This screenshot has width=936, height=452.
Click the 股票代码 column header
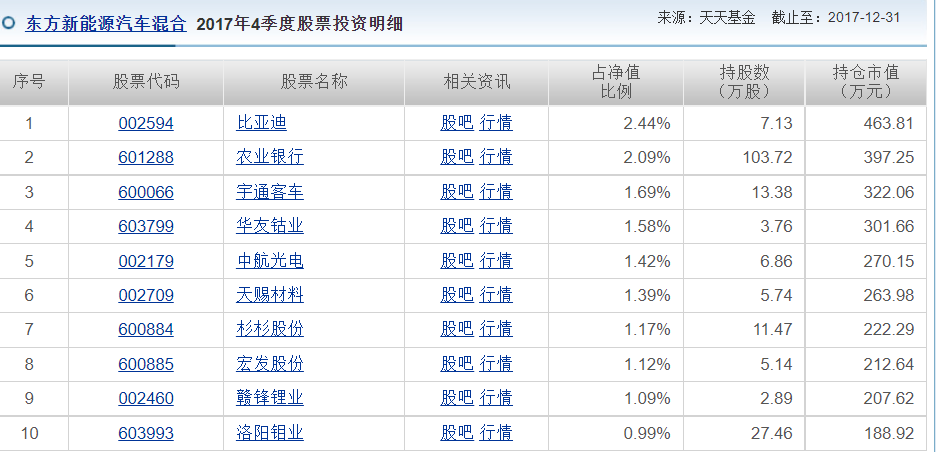pyautogui.click(x=146, y=81)
